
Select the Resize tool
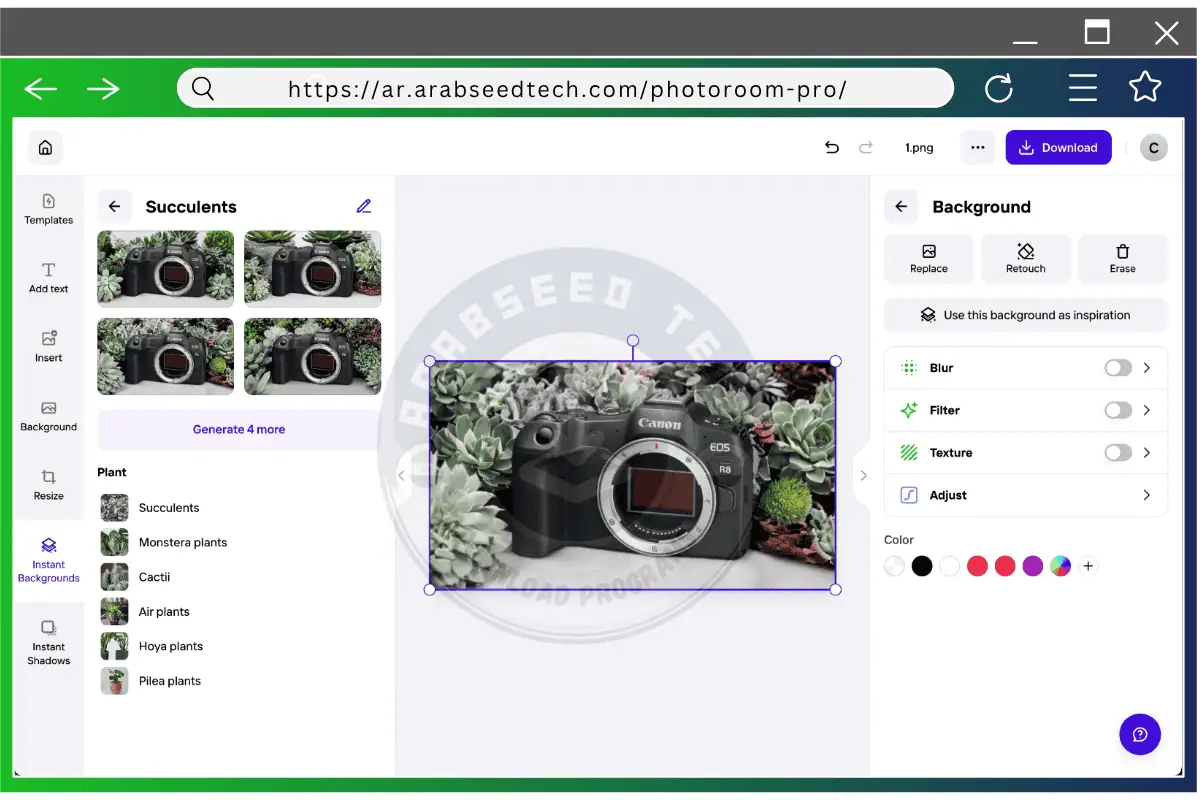click(48, 487)
